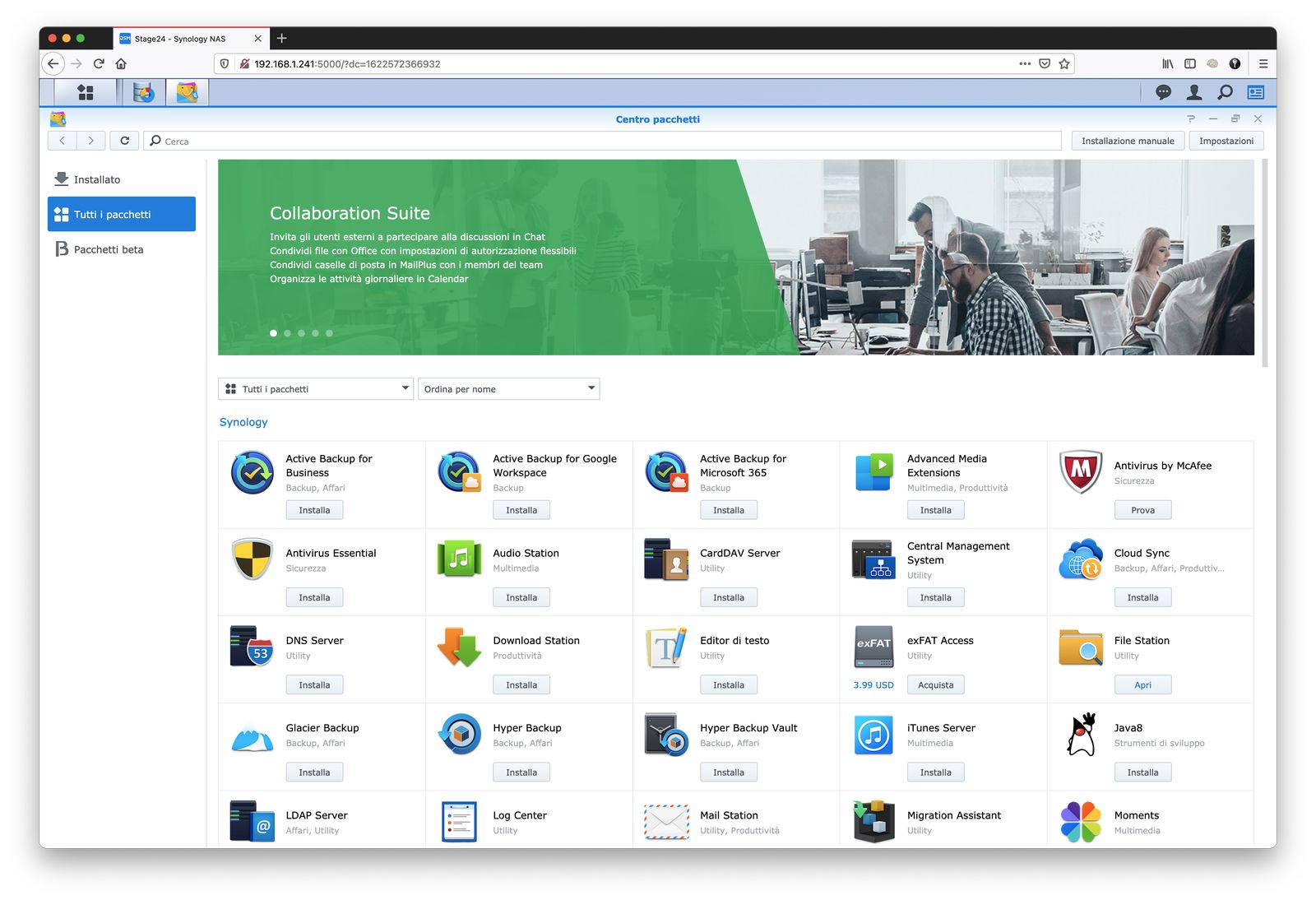The image size is (1316, 900).
Task: Open the DSM user options icon
Action: [x=1194, y=92]
